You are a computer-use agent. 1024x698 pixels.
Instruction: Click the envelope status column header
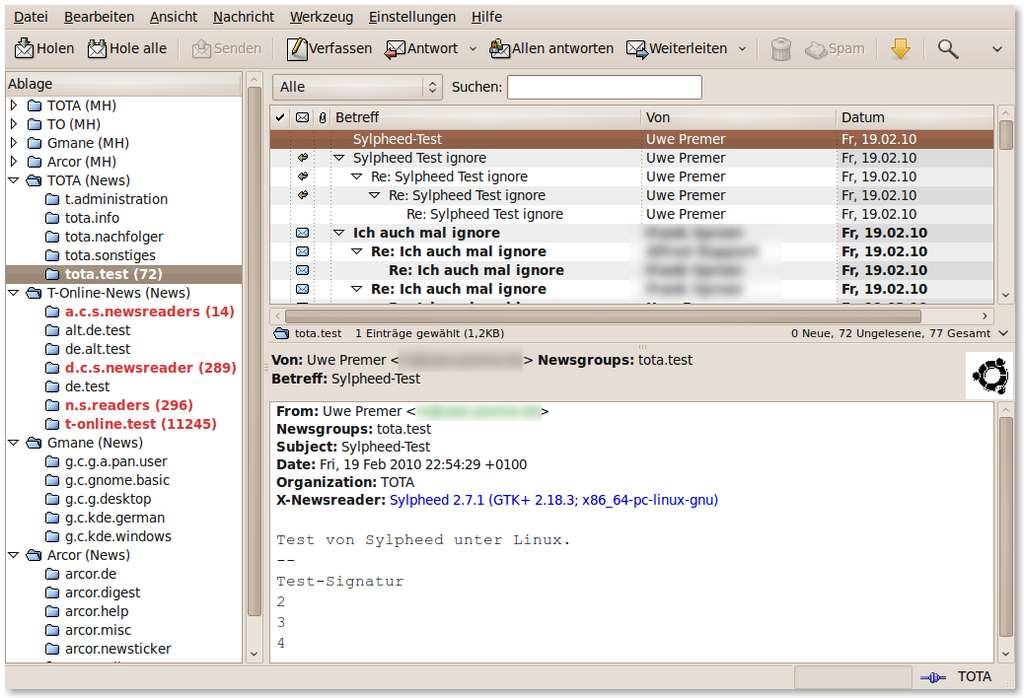(302, 118)
